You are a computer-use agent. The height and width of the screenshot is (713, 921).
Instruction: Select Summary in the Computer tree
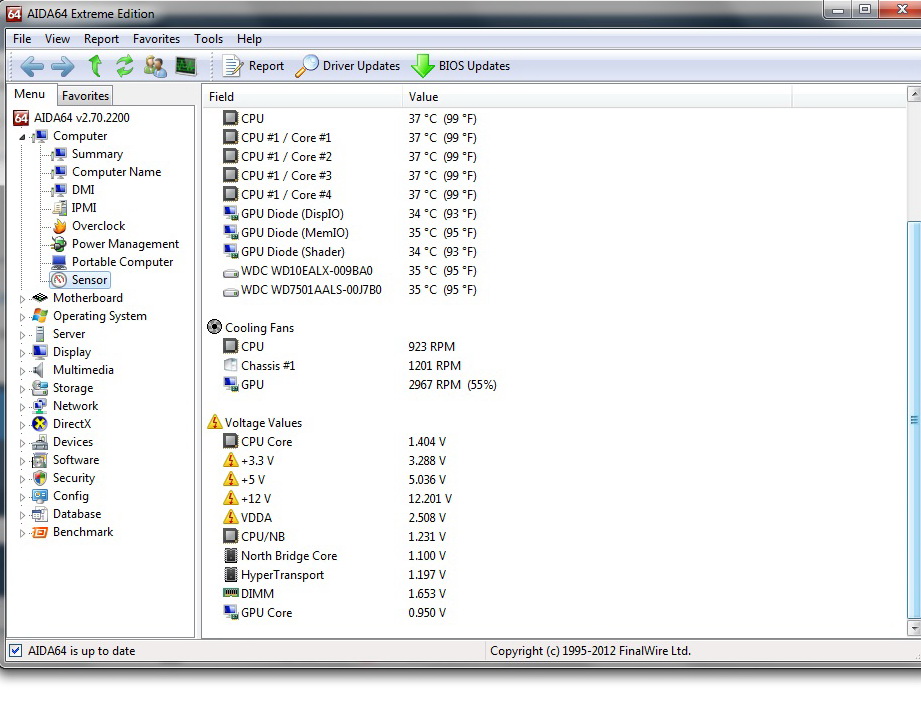(98, 154)
